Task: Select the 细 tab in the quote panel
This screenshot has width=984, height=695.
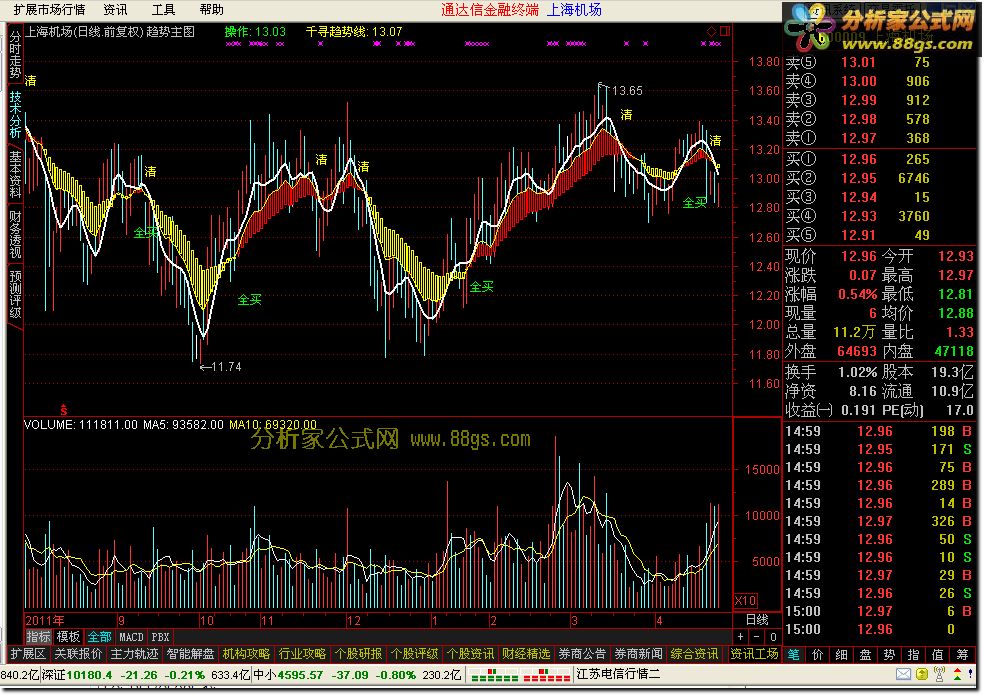Action: (842, 654)
